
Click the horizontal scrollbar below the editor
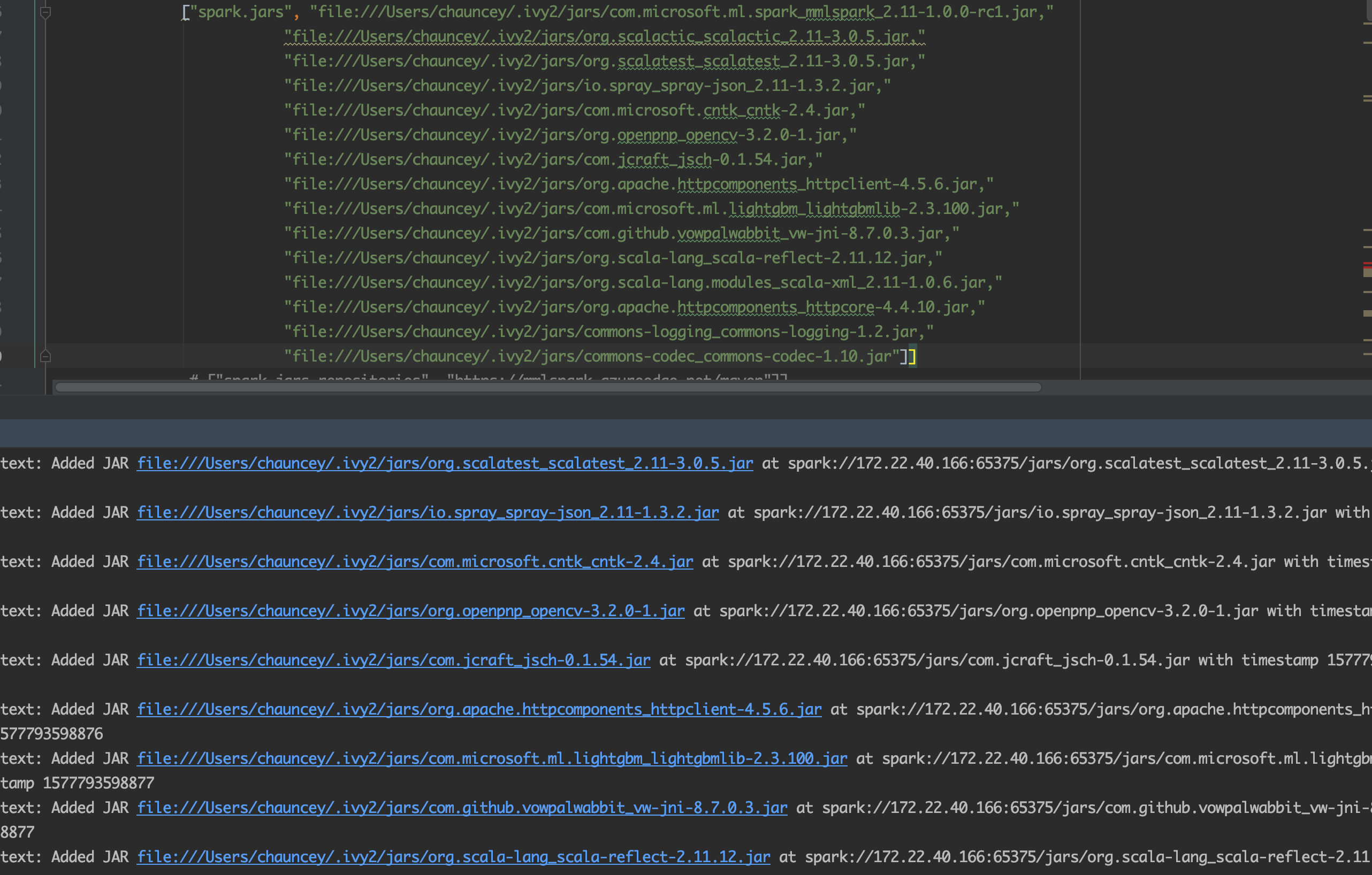pos(547,387)
